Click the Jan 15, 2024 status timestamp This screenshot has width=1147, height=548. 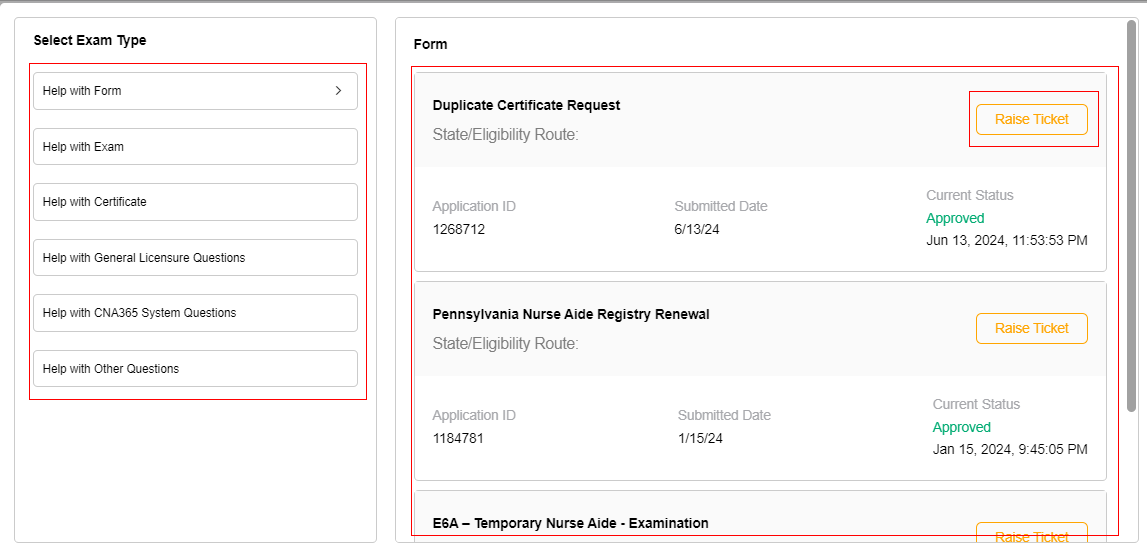pyautogui.click(x=1010, y=449)
